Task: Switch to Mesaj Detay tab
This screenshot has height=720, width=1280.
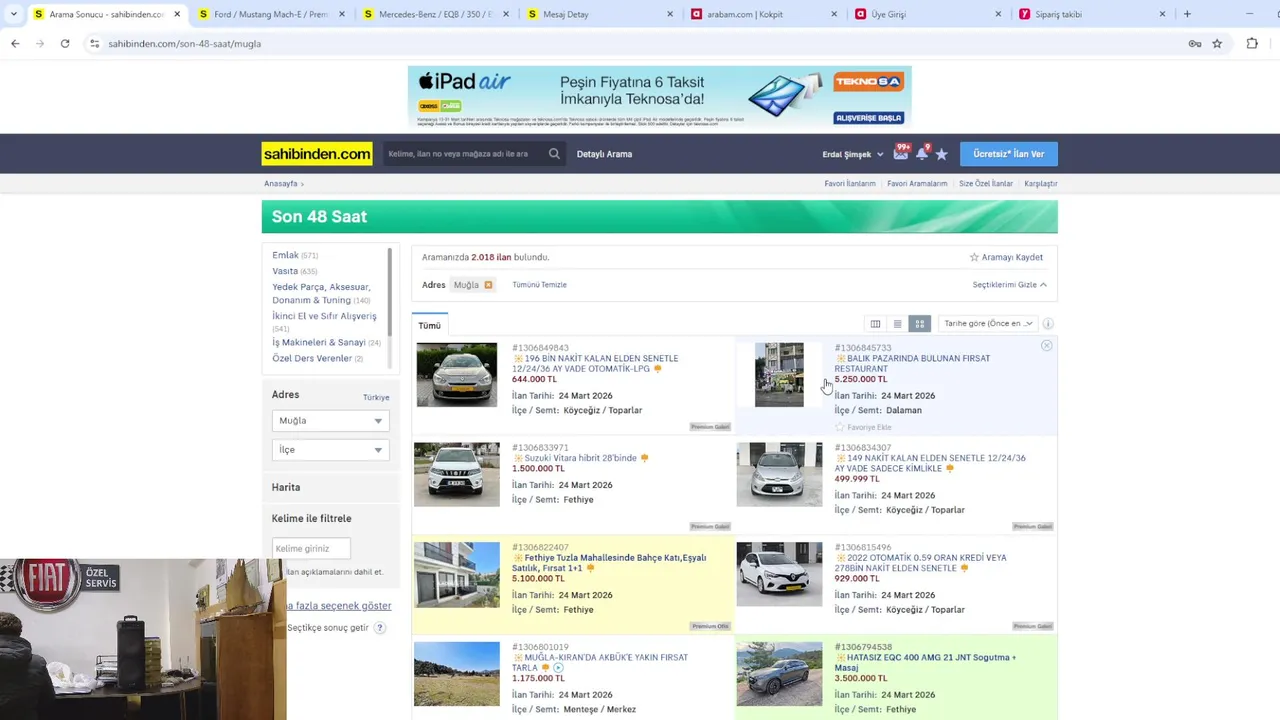Action: pos(600,14)
